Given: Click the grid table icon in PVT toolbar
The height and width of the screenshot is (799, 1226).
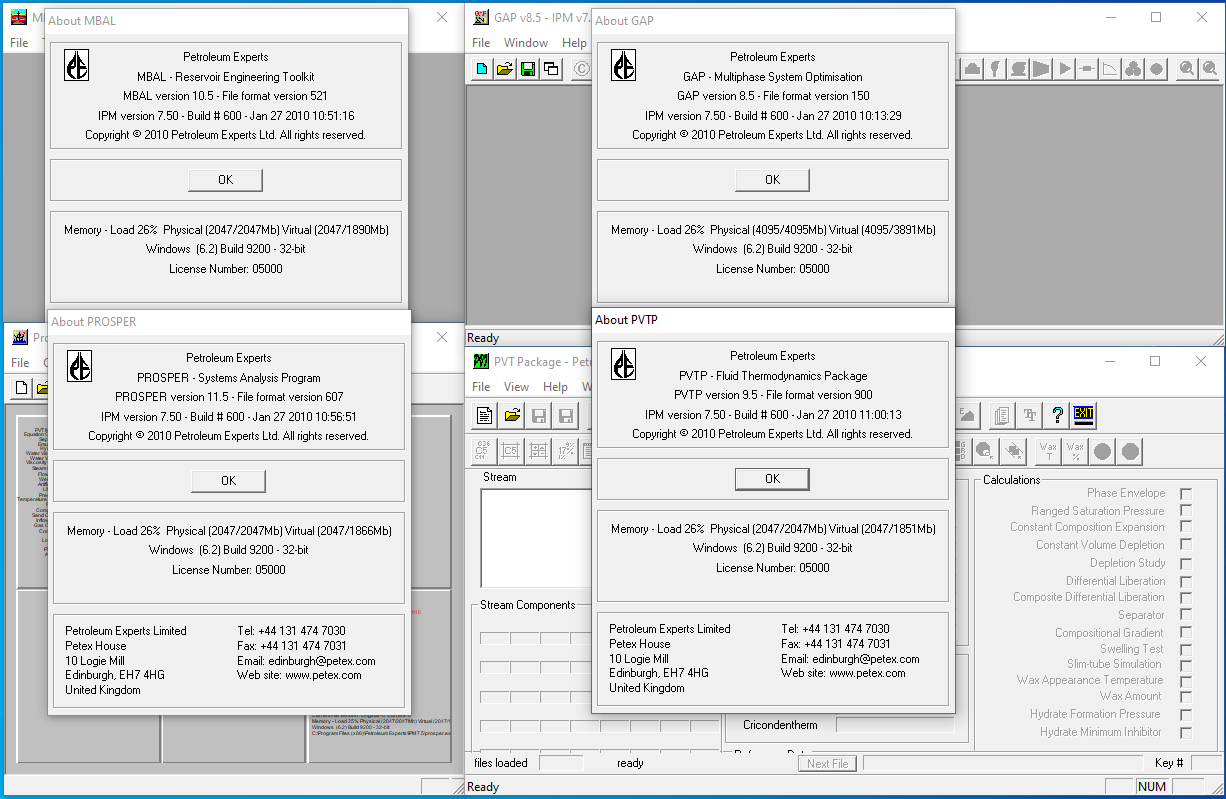Looking at the screenshot, I should pyautogui.click(x=538, y=450).
